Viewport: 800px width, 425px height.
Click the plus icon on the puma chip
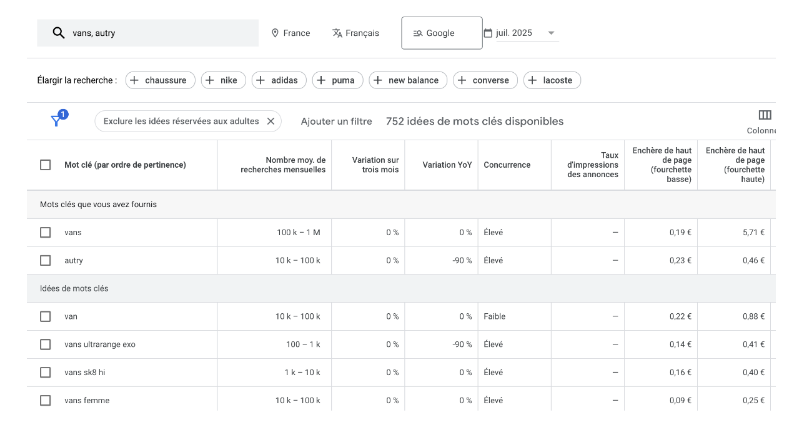(x=321, y=80)
